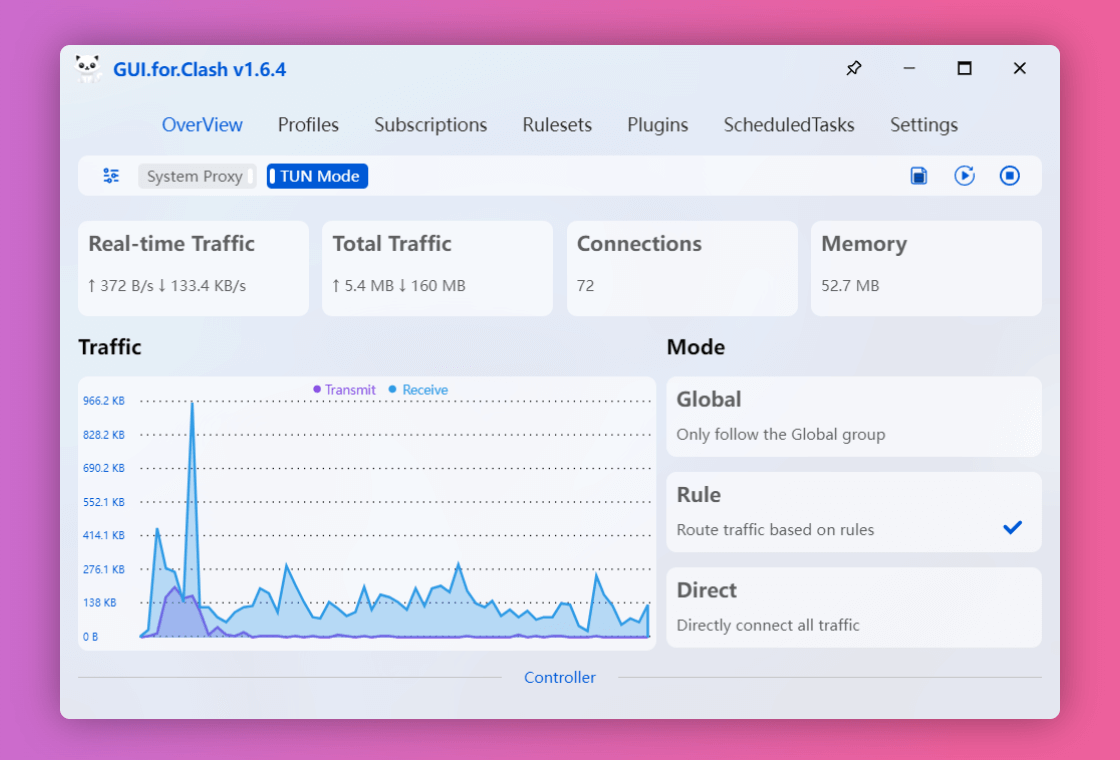Open the quick settings sliders icon
Viewport: 1120px width, 760px height.
(111, 176)
